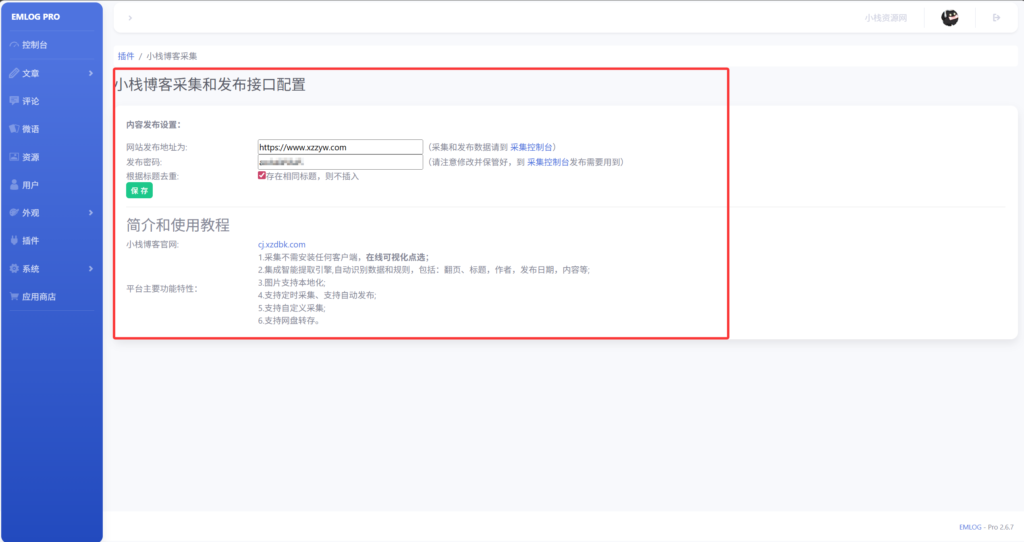
Task: Click the logout icon at top right
Action: [x=997, y=18]
